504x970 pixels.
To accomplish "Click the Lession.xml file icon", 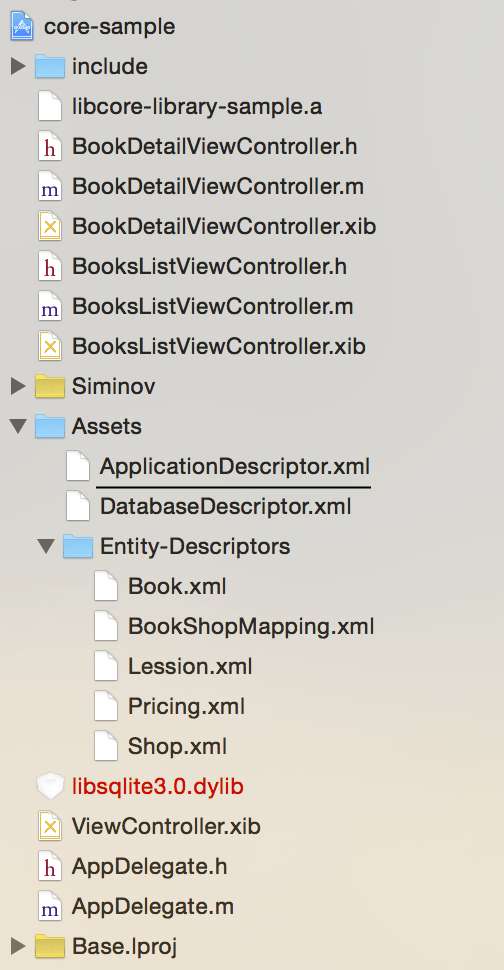I will (x=106, y=666).
